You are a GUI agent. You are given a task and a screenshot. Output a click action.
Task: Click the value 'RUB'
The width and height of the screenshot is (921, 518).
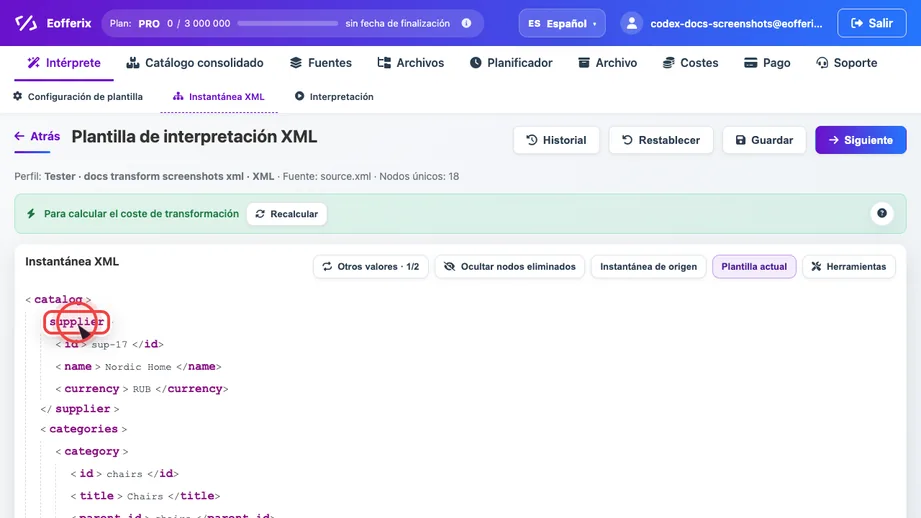click(142, 389)
